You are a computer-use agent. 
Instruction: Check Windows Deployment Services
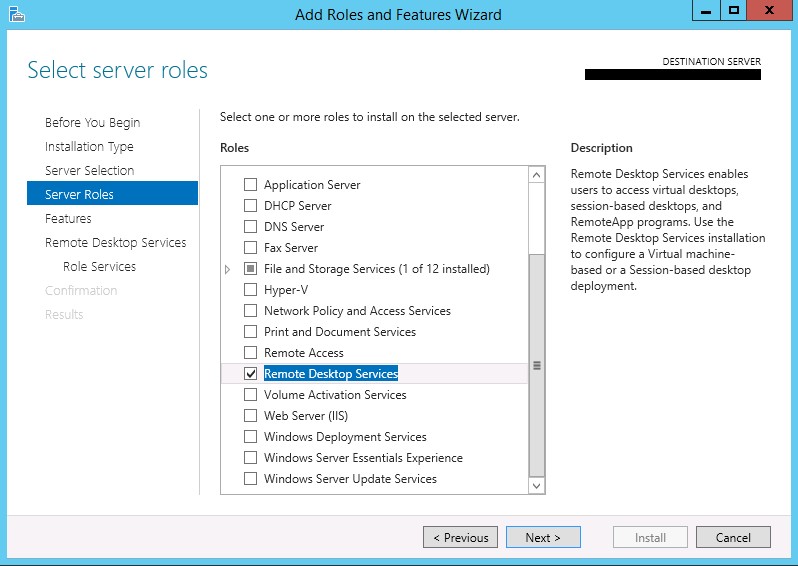click(x=250, y=436)
